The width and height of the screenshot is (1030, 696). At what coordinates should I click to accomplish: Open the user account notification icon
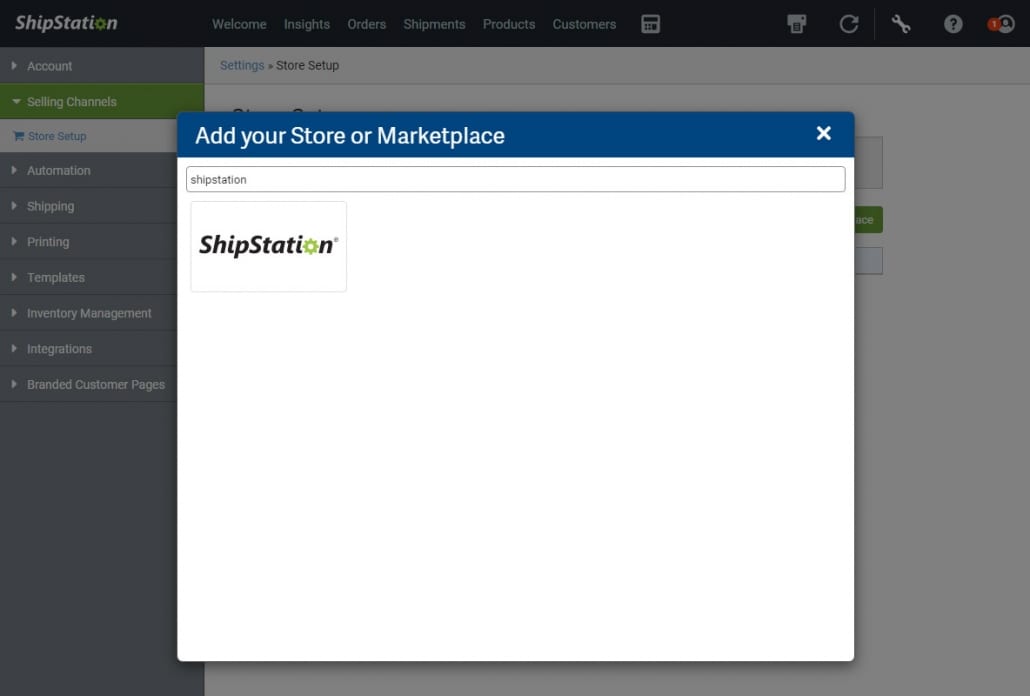coord(1002,24)
